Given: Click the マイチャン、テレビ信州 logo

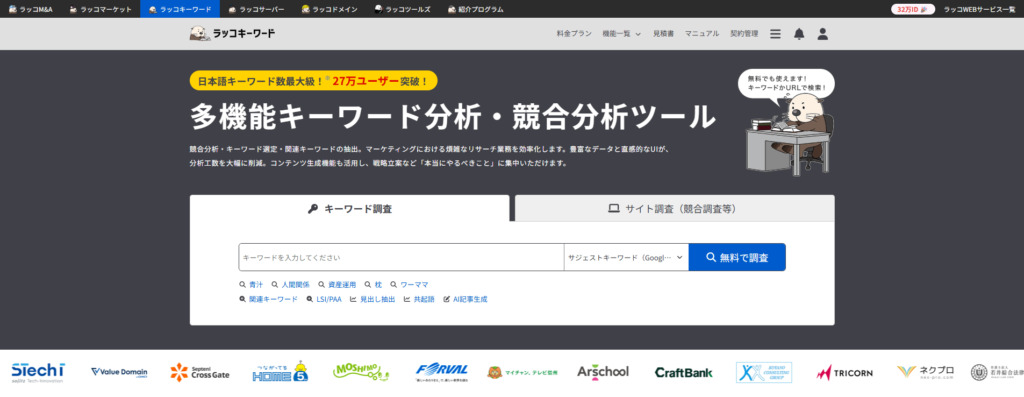Looking at the screenshot, I should (521, 372).
